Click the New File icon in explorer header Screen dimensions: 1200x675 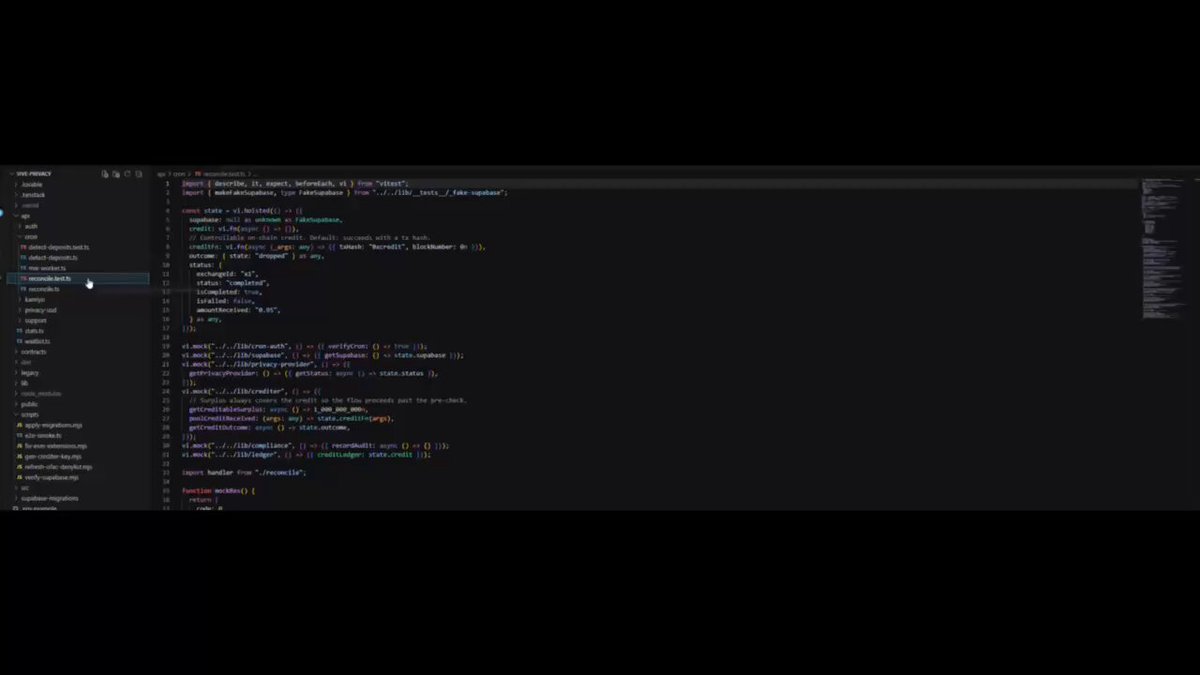[x=105, y=174]
